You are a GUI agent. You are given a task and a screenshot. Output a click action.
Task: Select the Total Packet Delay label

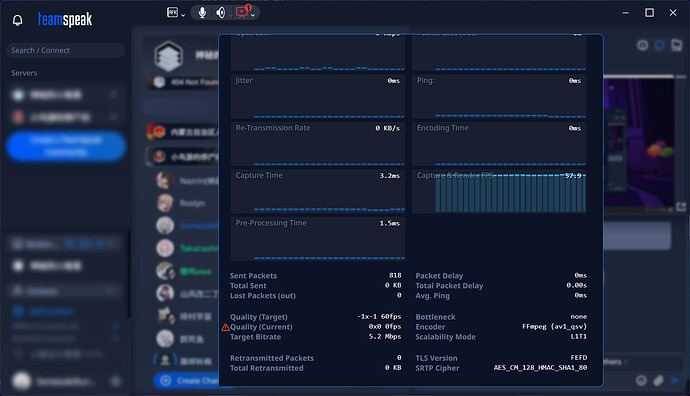coord(449,286)
